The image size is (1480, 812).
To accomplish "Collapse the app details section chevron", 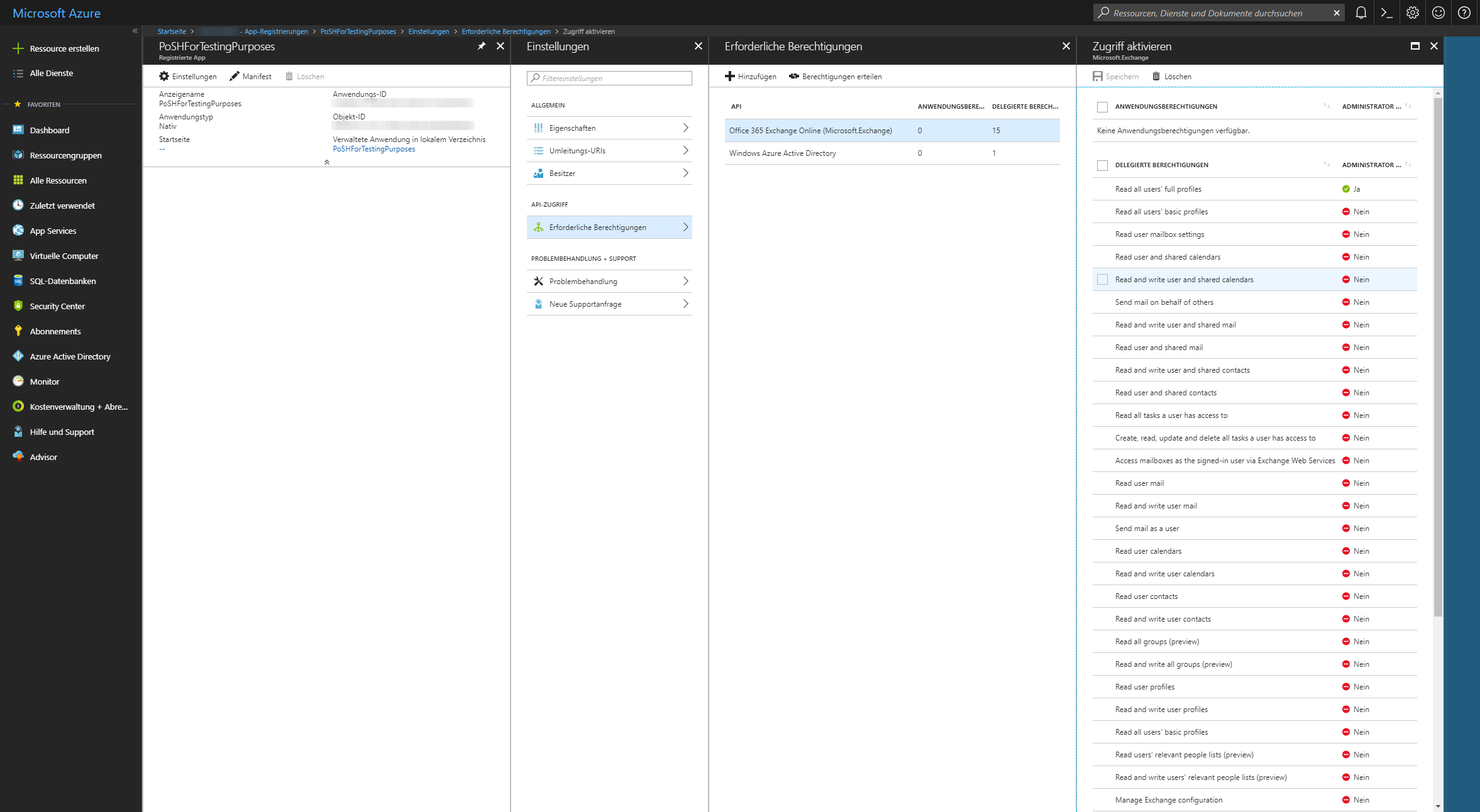I will [x=326, y=162].
